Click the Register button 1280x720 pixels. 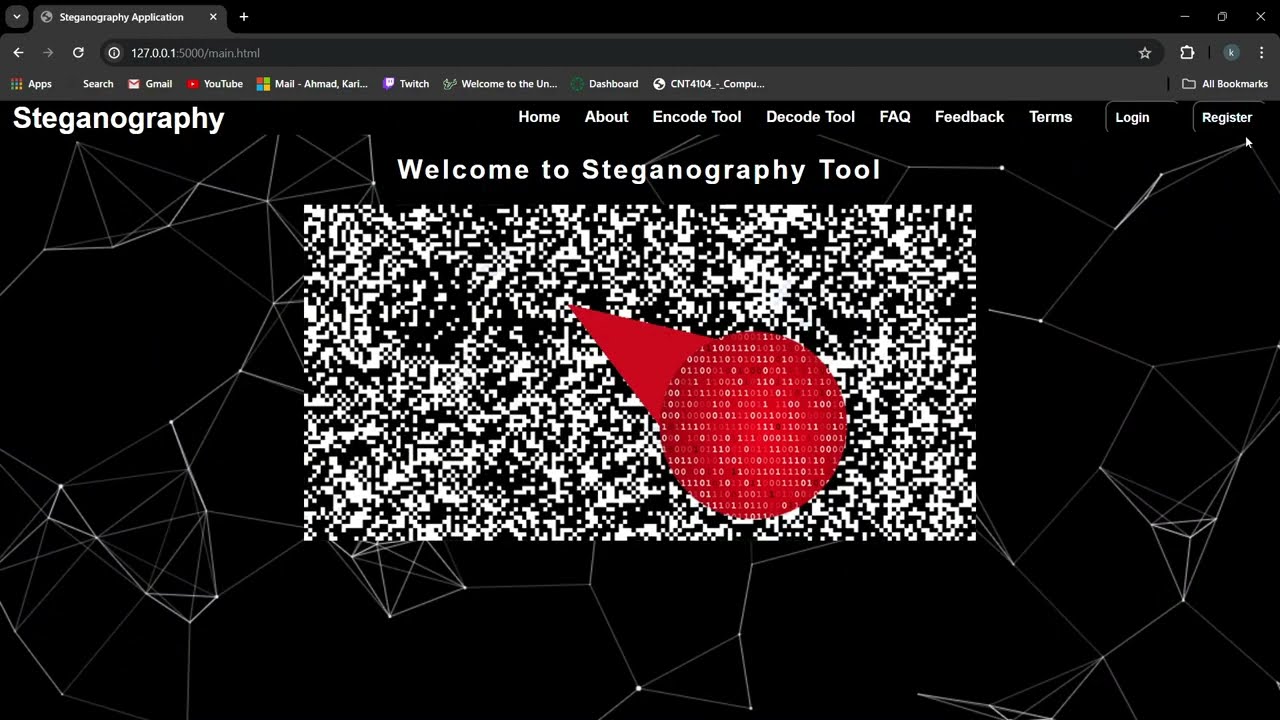(x=1230, y=117)
